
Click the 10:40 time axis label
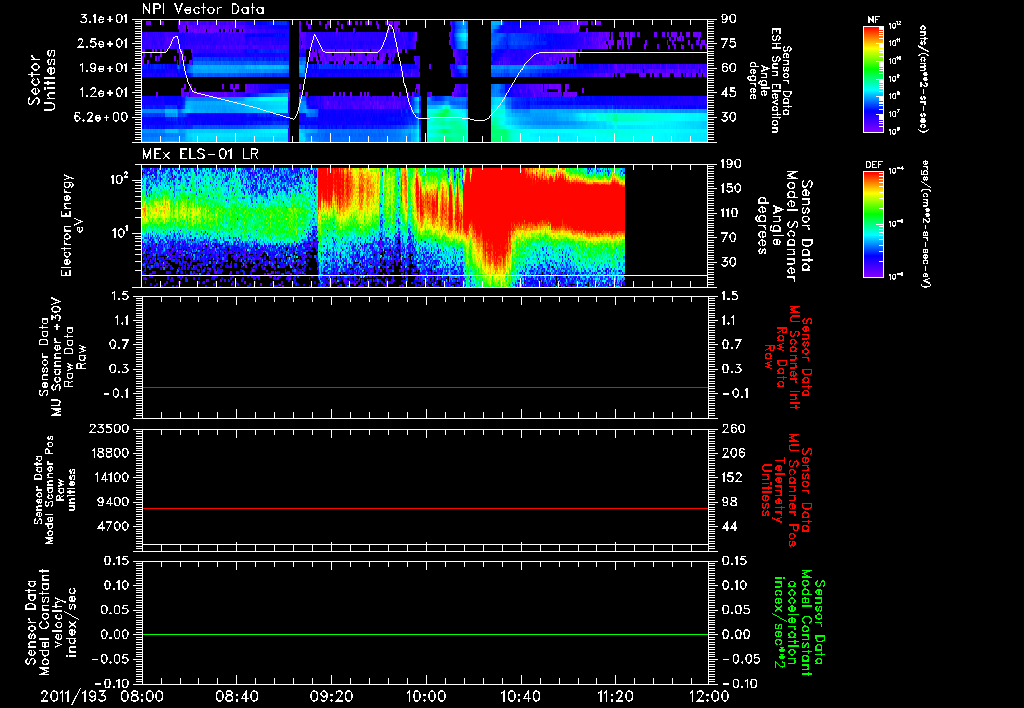[519, 696]
